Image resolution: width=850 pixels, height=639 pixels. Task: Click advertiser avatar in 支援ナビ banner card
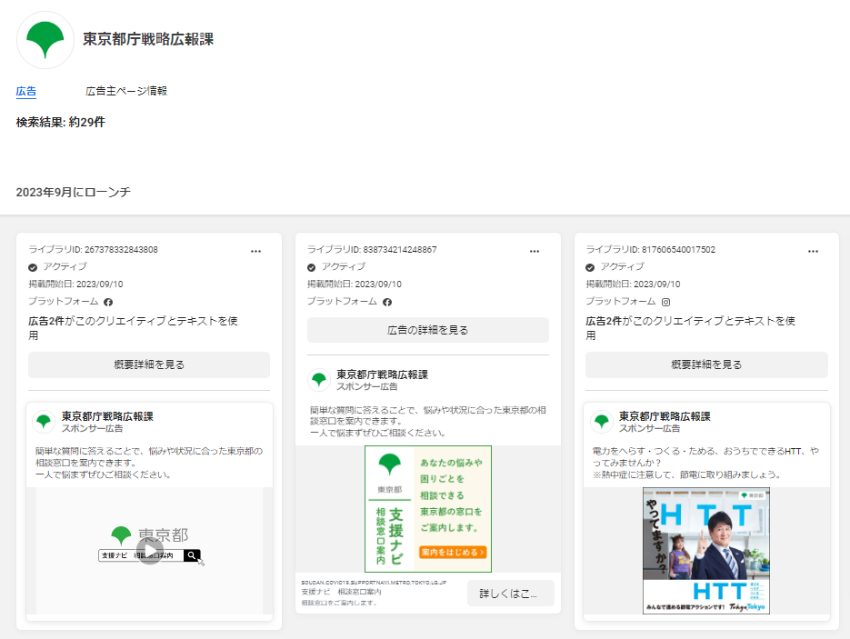tap(319, 380)
